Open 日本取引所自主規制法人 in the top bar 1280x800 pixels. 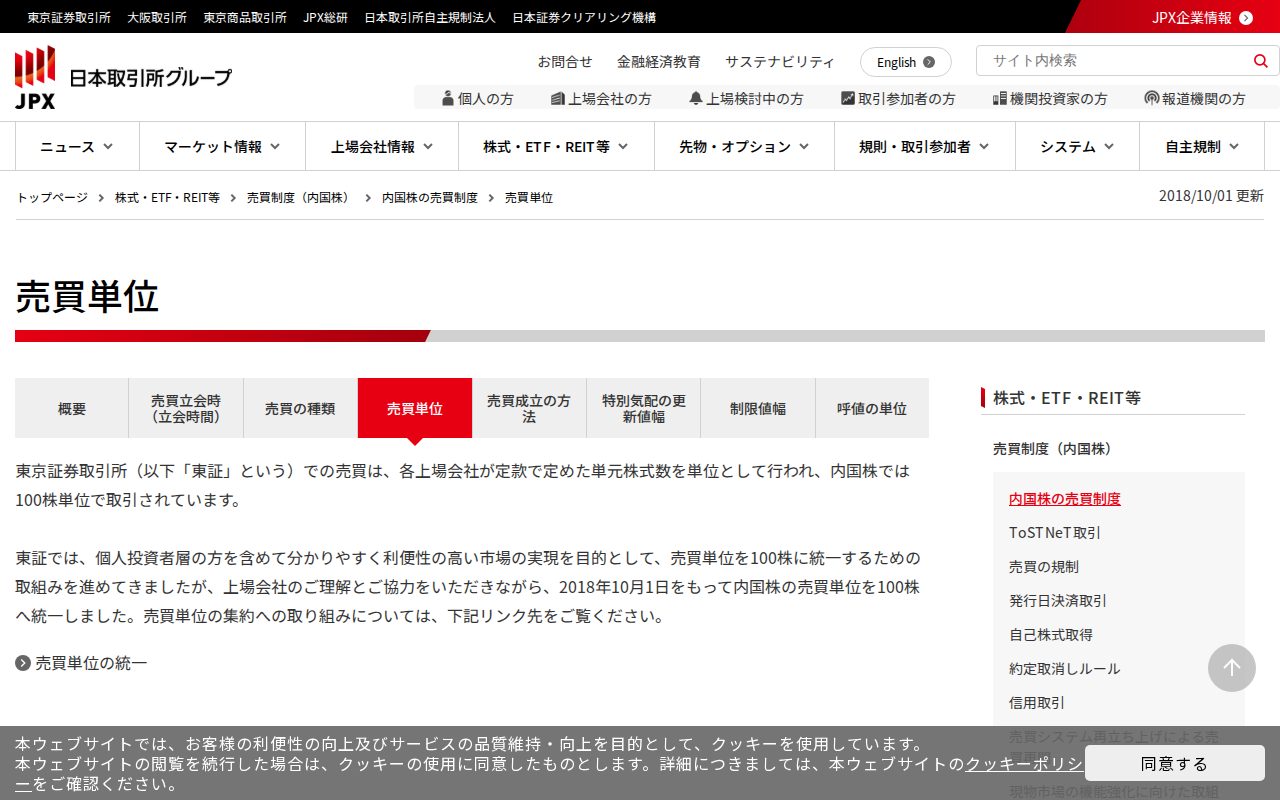click(x=430, y=17)
